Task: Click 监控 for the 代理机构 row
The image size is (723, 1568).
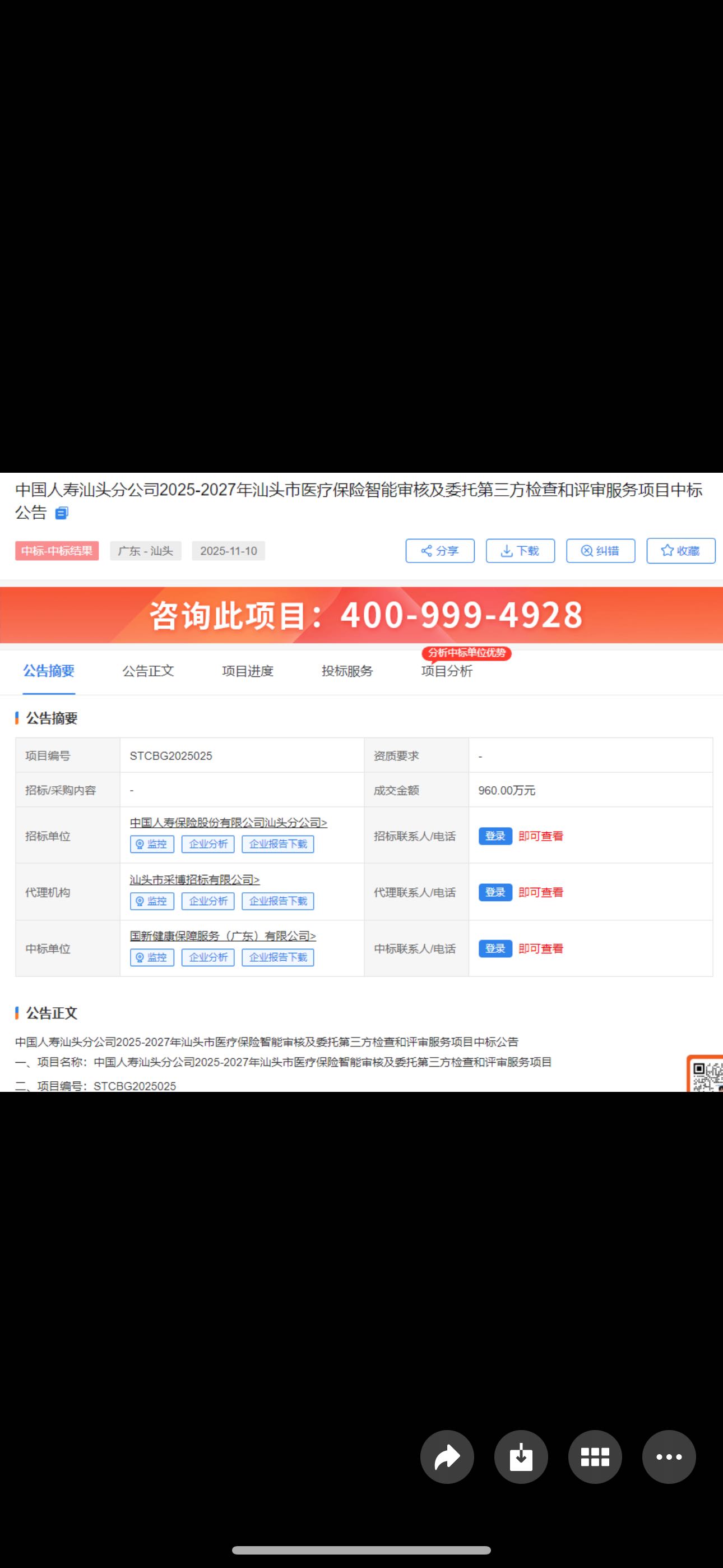Action: point(152,901)
